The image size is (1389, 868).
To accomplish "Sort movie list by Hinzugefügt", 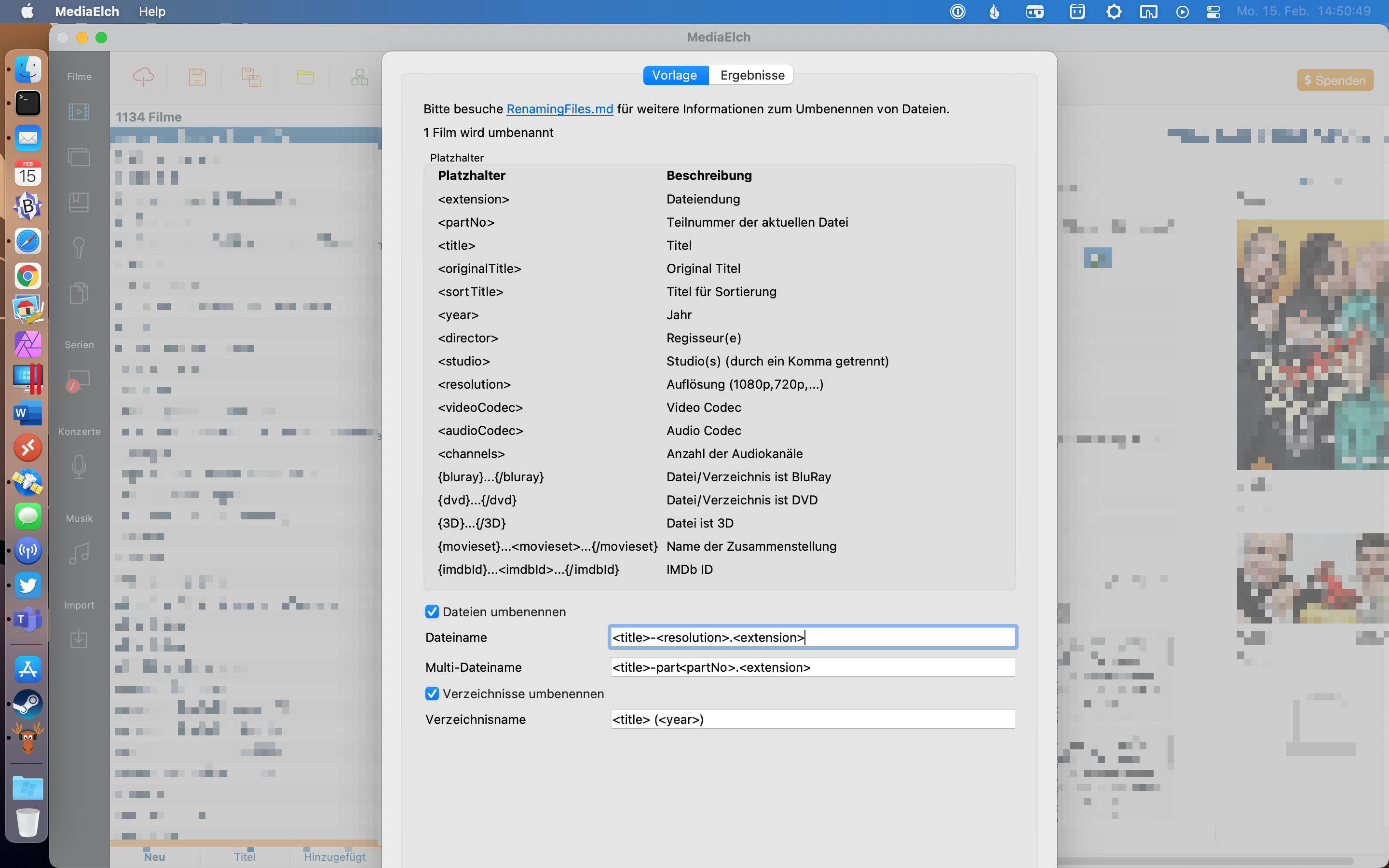I will [x=335, y=856].
